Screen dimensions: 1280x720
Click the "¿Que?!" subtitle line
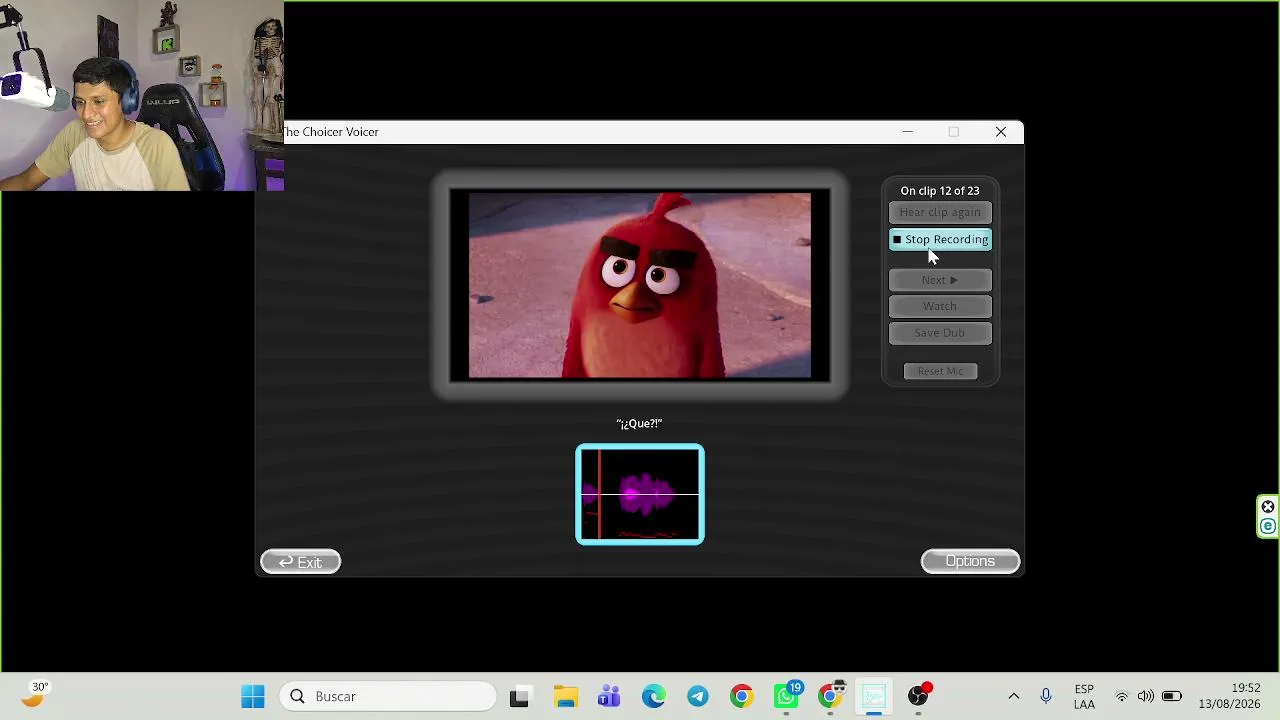640,424
